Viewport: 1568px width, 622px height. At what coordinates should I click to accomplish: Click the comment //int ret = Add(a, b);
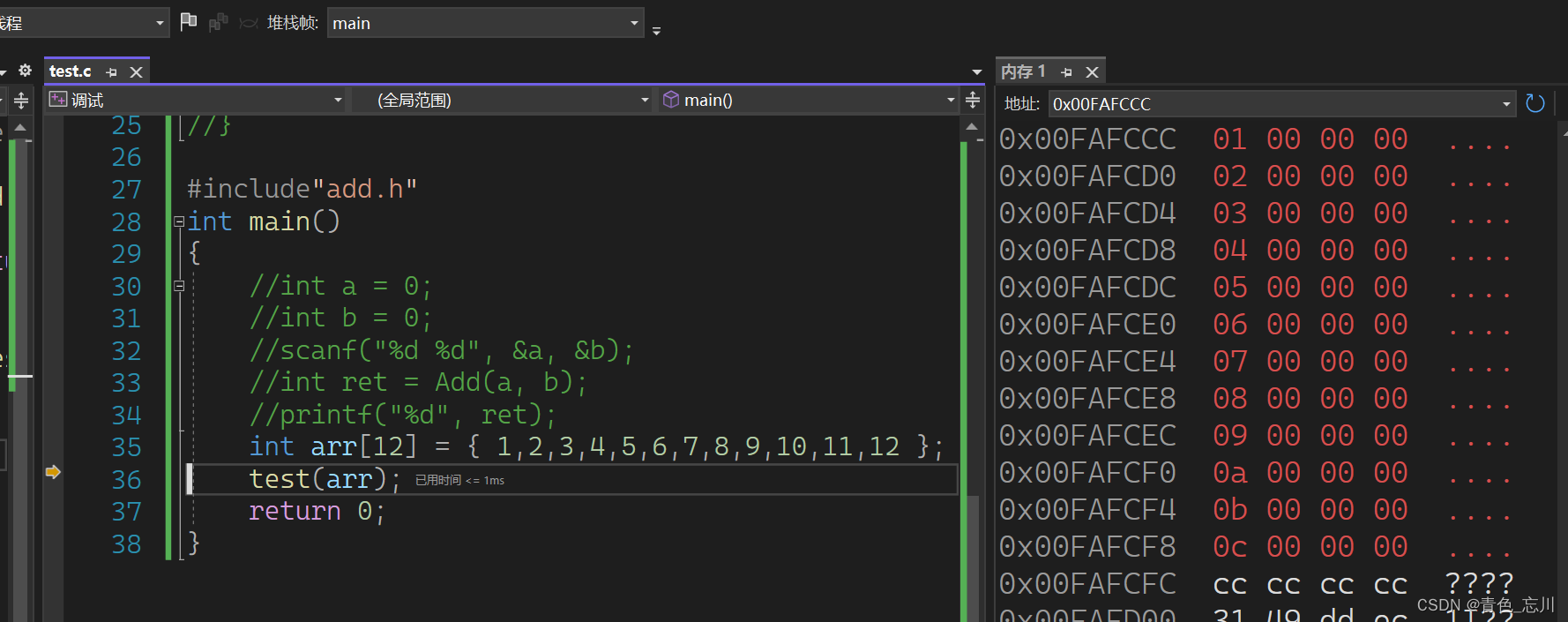pos(418,382)
